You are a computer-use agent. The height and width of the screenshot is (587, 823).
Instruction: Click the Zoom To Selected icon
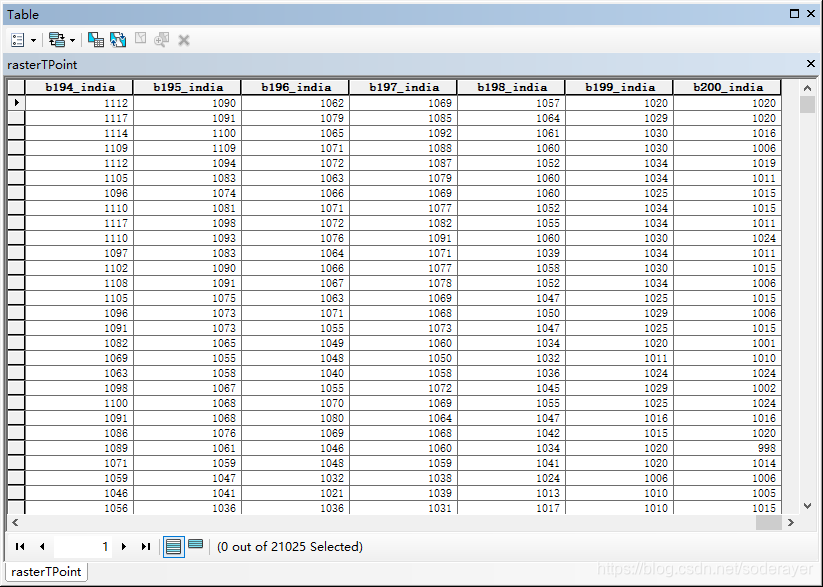(162, 39)
